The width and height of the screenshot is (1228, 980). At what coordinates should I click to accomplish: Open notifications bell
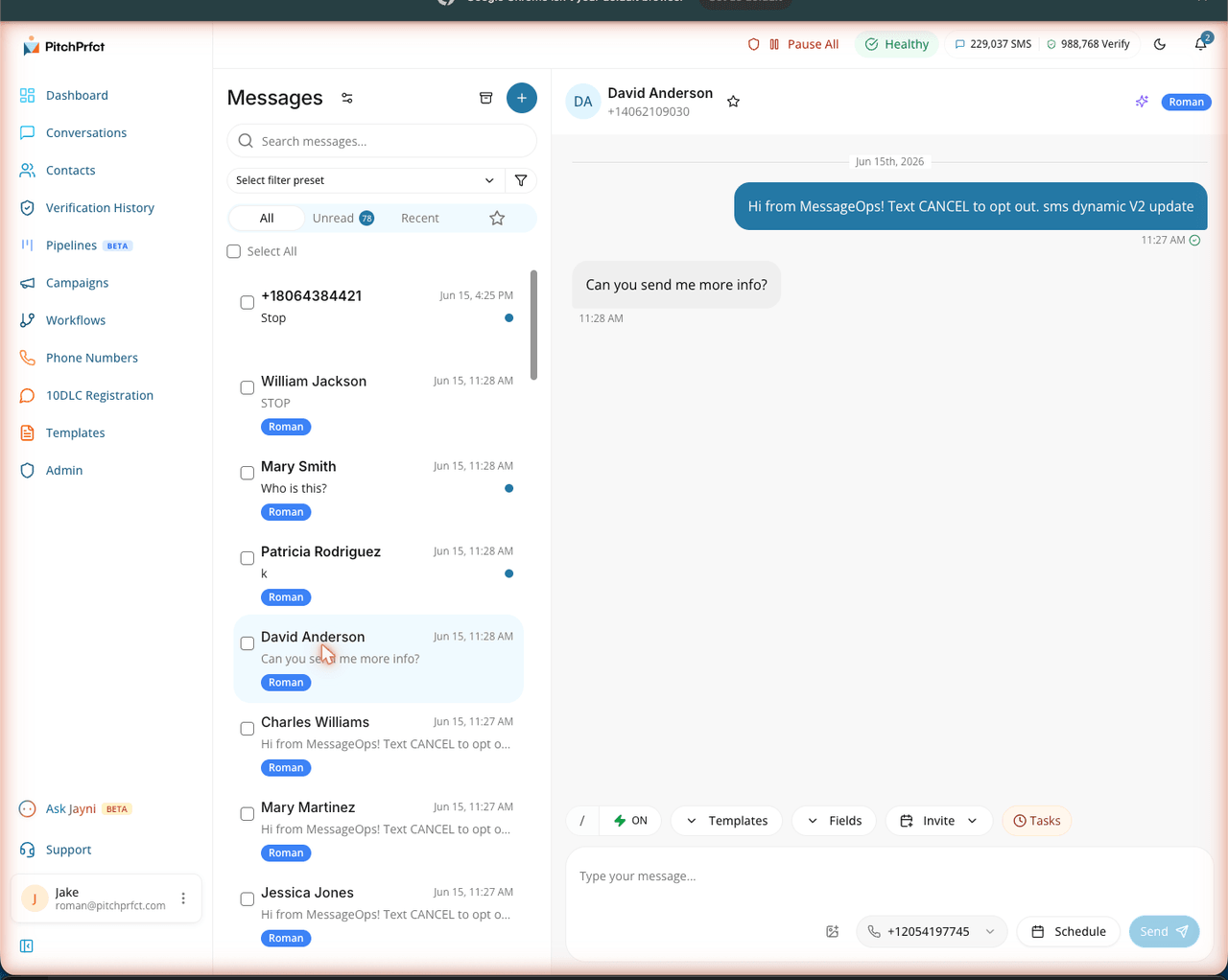(x=1201, y=43)
